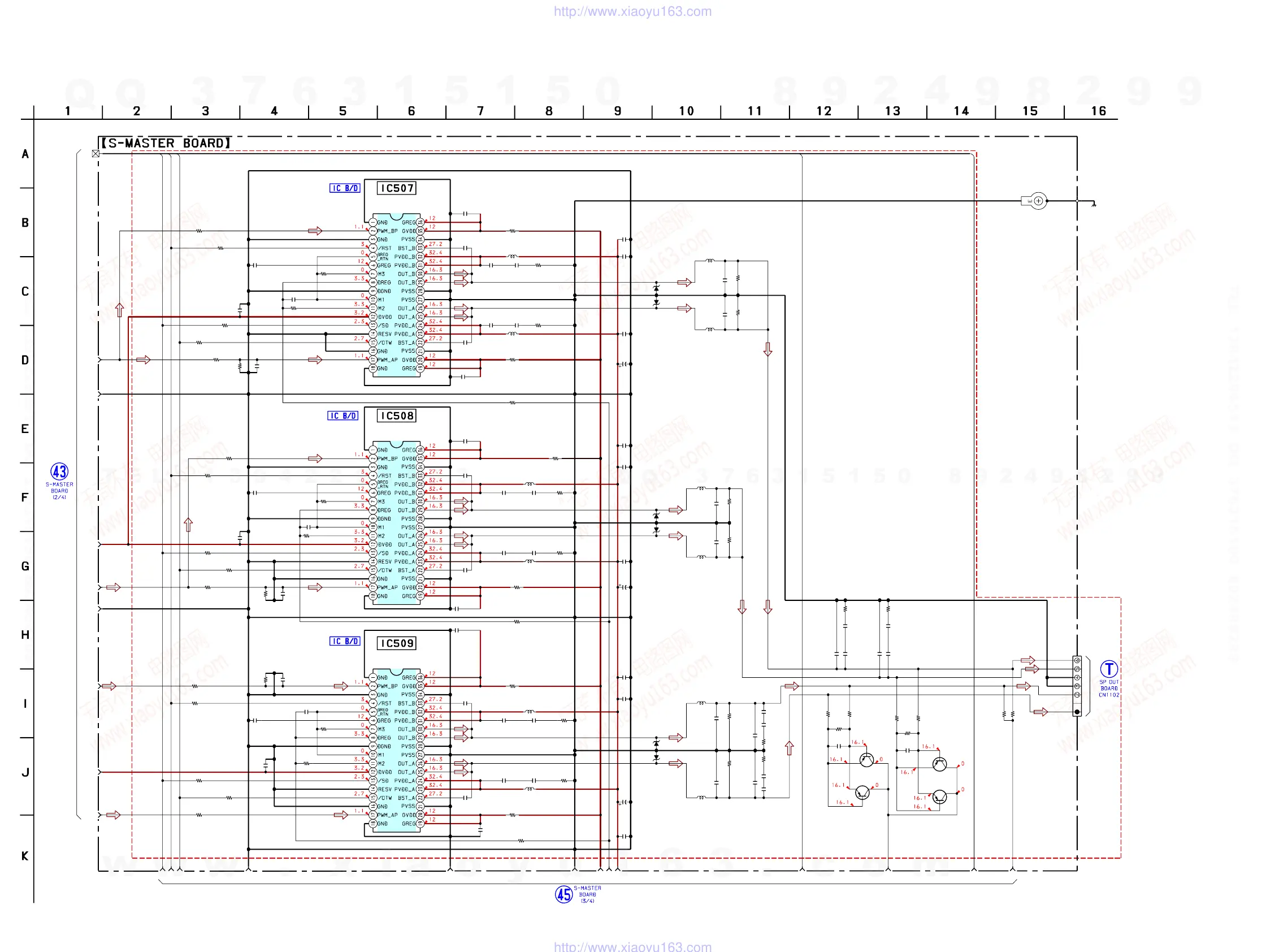Click the IC508 chip label
The image size is (1266, 952).
(397, 416)
